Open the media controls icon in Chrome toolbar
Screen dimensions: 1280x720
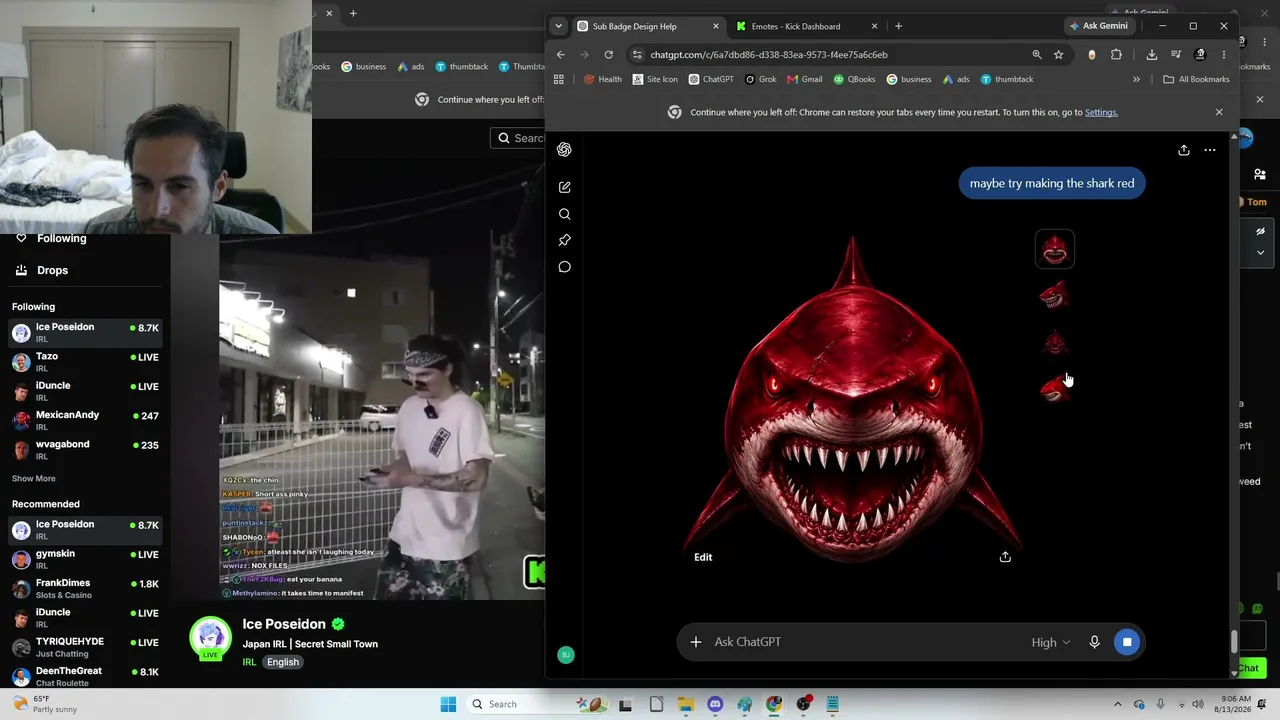coord(1176,55)
